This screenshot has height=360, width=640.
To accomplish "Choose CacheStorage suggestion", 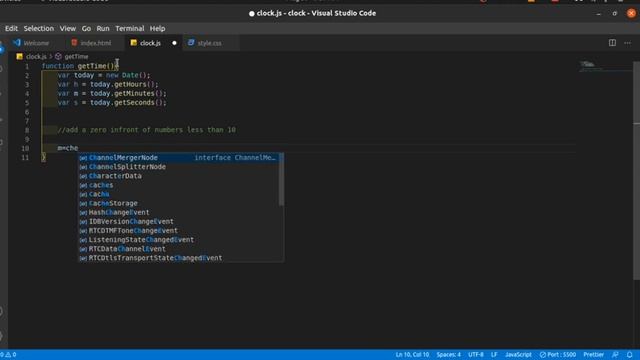I will pos(179,203).
